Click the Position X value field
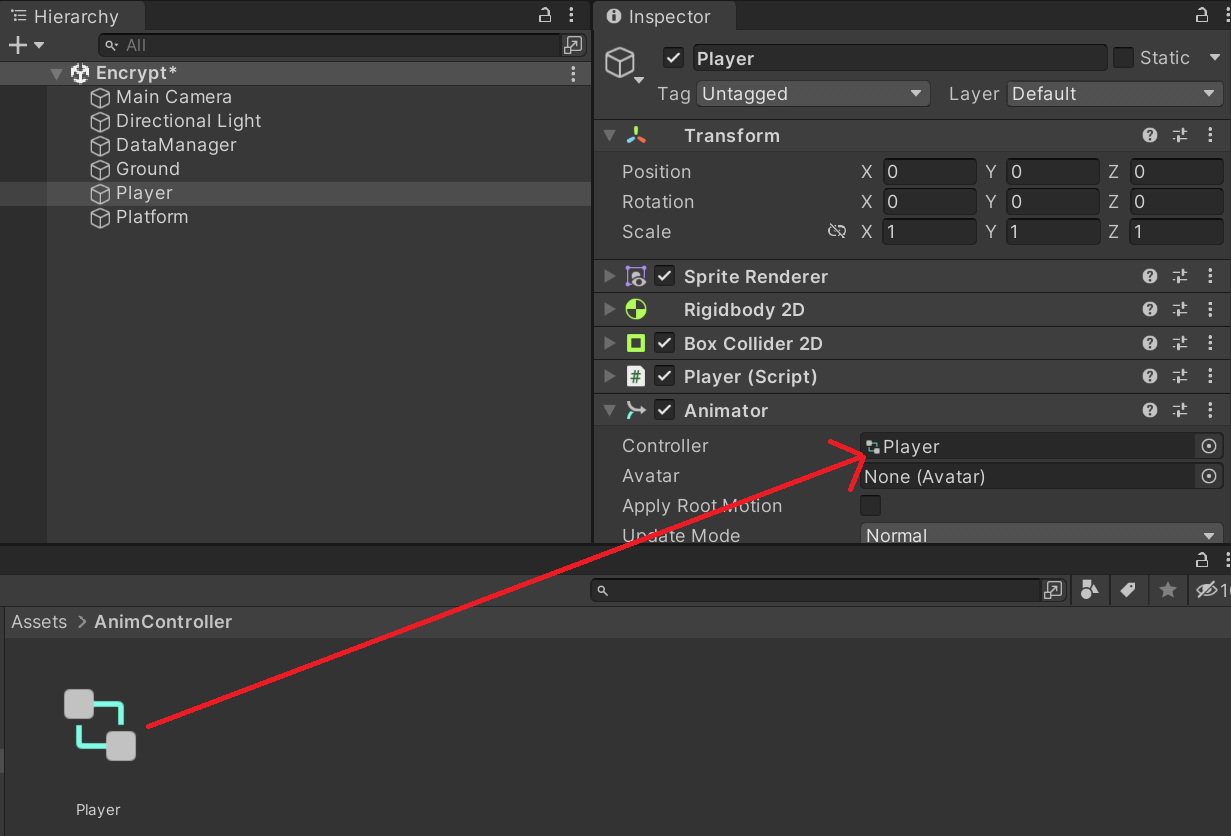Viewport: 1231px width, 836px height. coord(928,172)
